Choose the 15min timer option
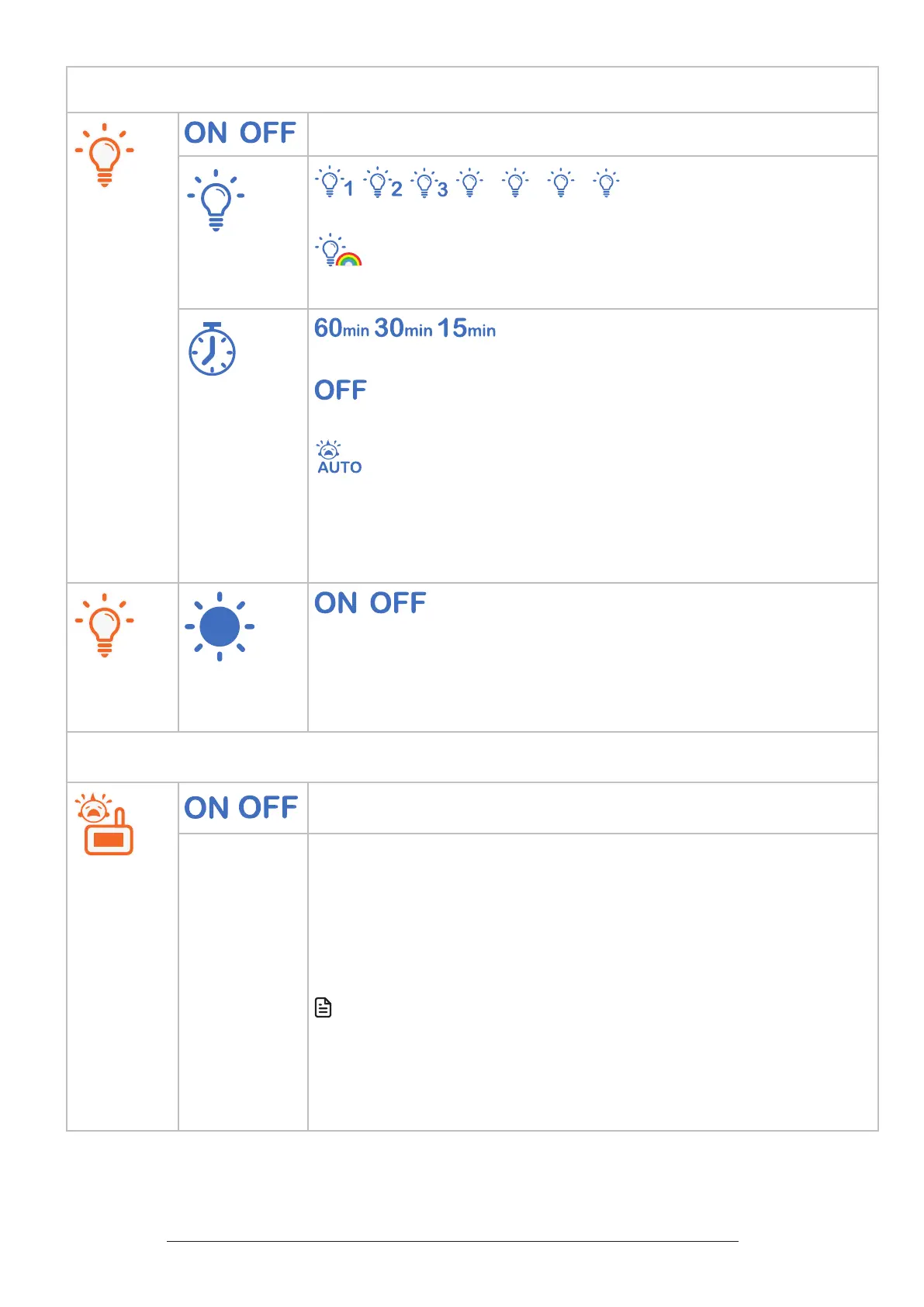 pyautogui.click(x=465, y=328)
